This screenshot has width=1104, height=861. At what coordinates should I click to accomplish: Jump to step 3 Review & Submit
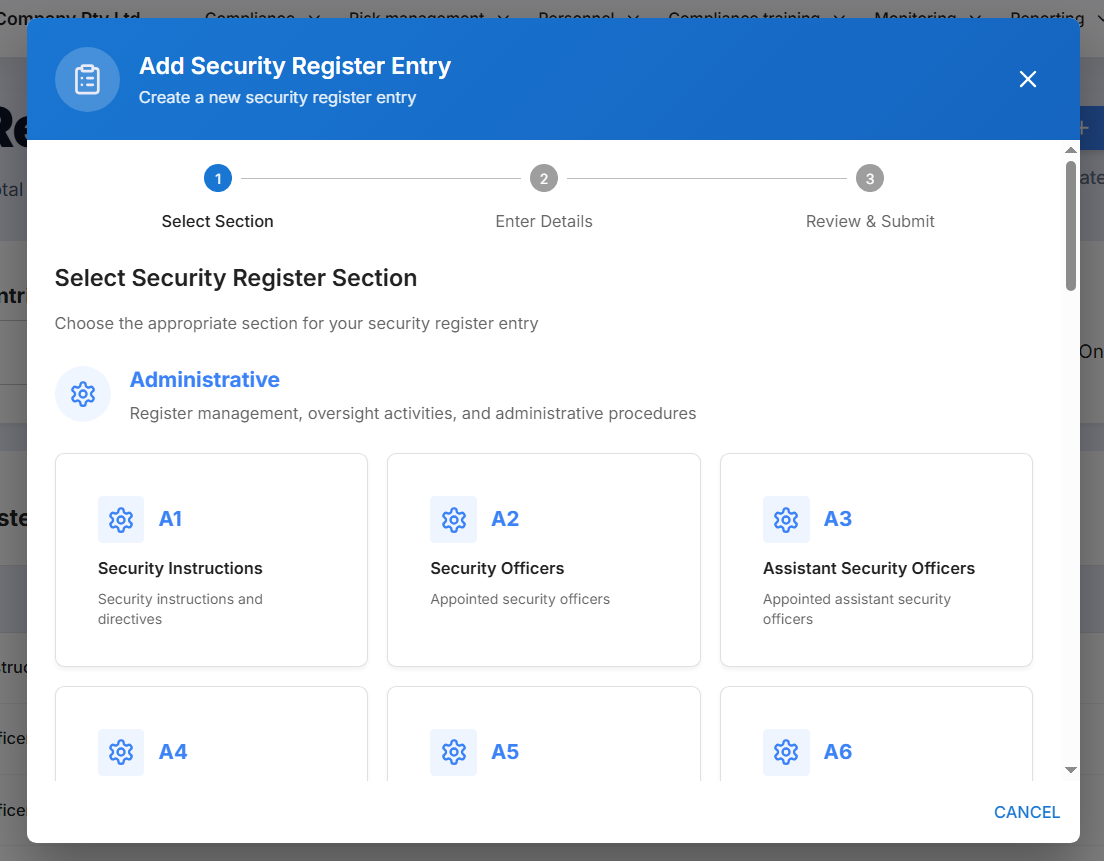(x=870, y=179)
